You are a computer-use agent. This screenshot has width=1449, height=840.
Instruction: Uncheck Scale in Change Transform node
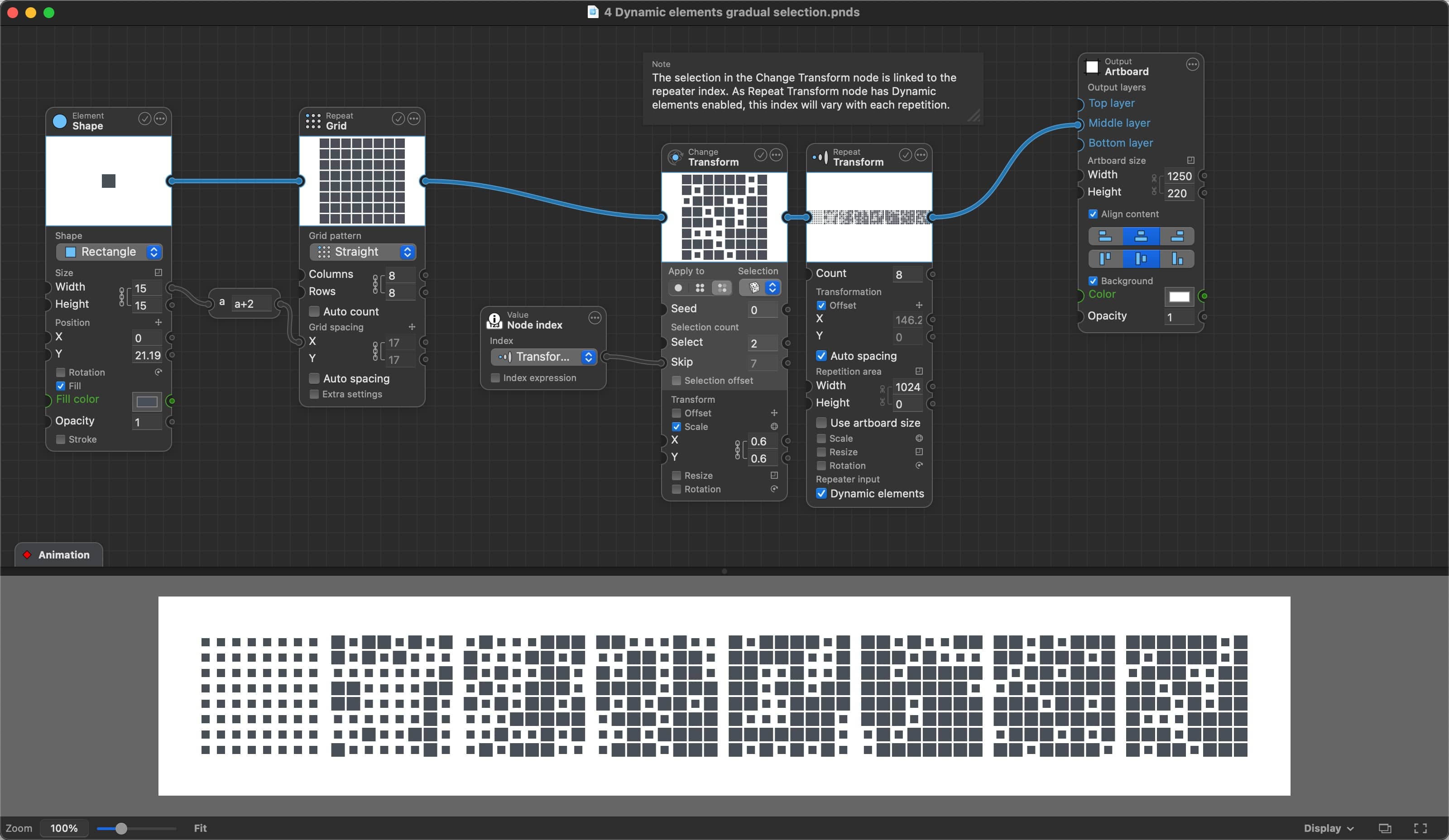click(677, 427)
